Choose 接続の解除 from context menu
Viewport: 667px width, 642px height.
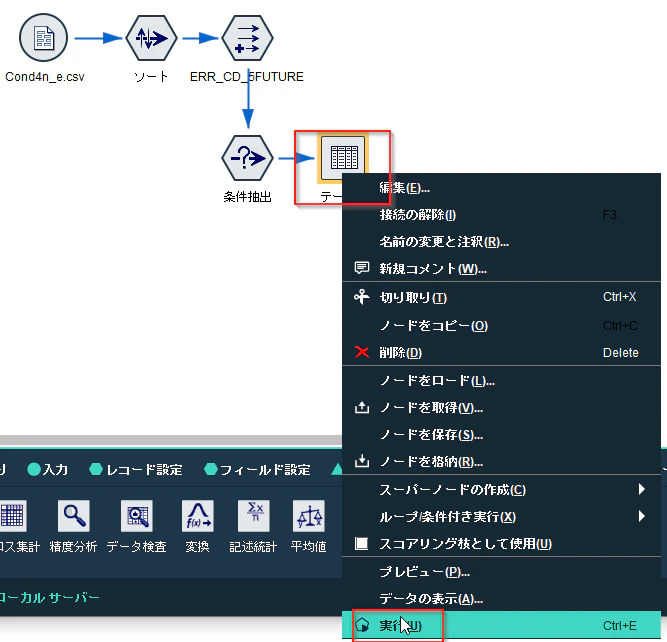tap(501, 214)
